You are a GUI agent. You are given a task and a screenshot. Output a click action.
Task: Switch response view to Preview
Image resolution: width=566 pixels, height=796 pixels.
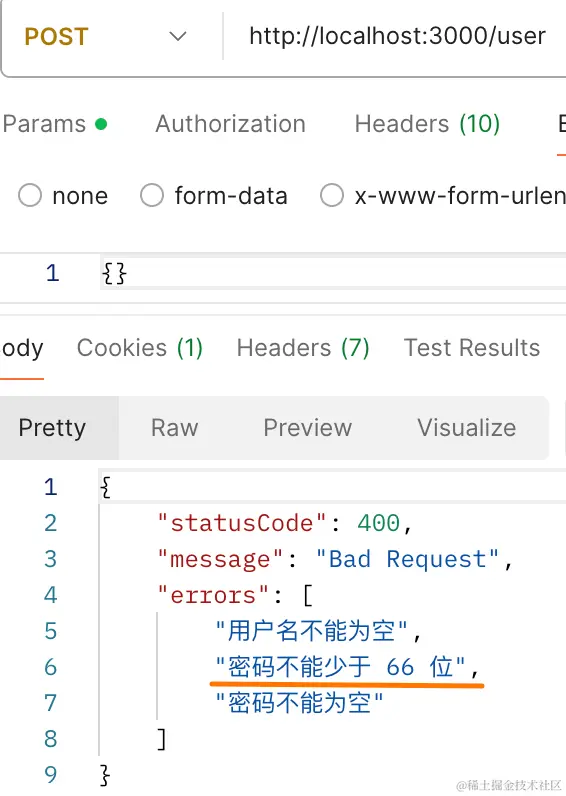(307, 428)
